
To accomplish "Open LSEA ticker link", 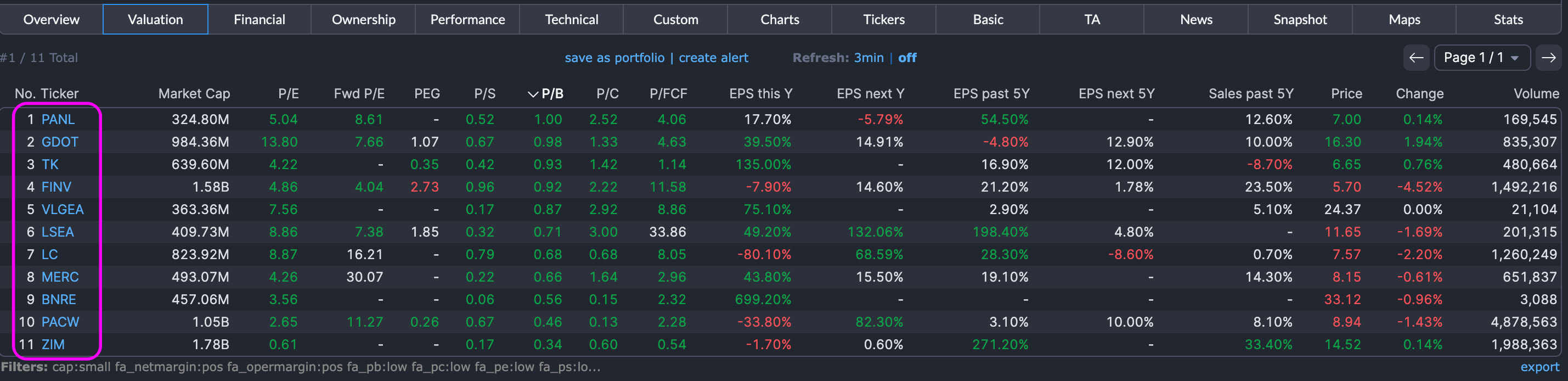I will tap(57, 232).
